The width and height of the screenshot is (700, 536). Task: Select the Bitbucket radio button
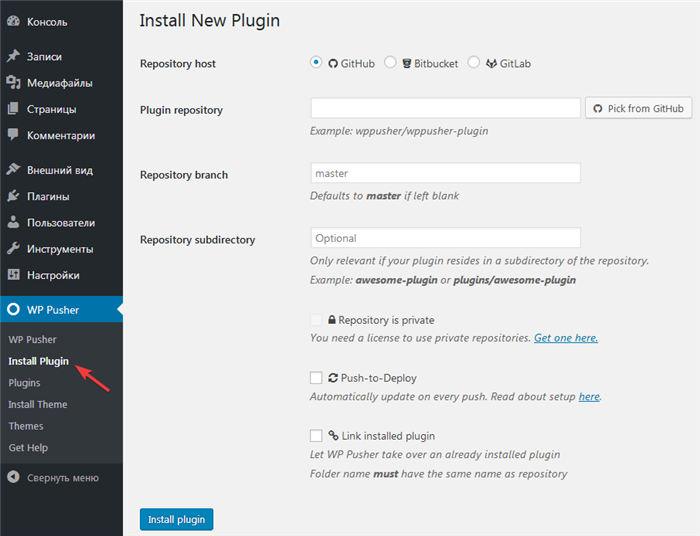click(x=390, y=62)
